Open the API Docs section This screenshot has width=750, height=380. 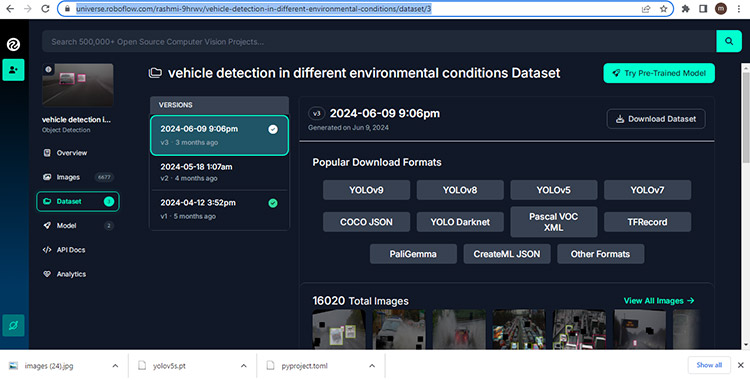tap(64, 250)
